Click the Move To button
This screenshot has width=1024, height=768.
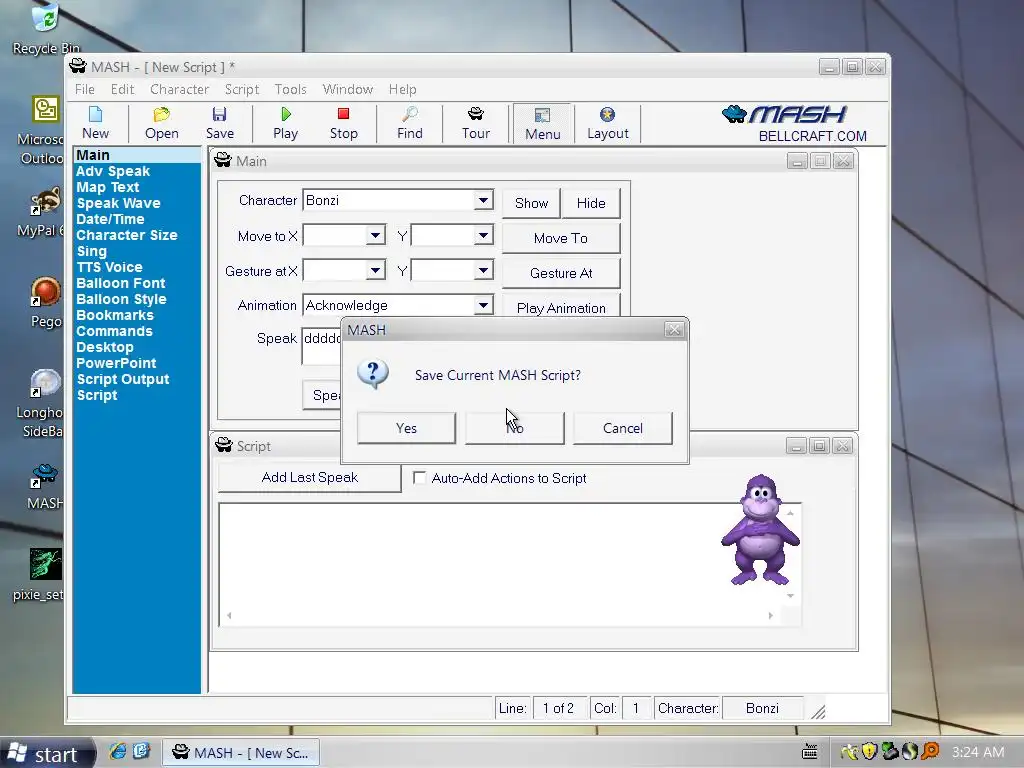point(561,238)
